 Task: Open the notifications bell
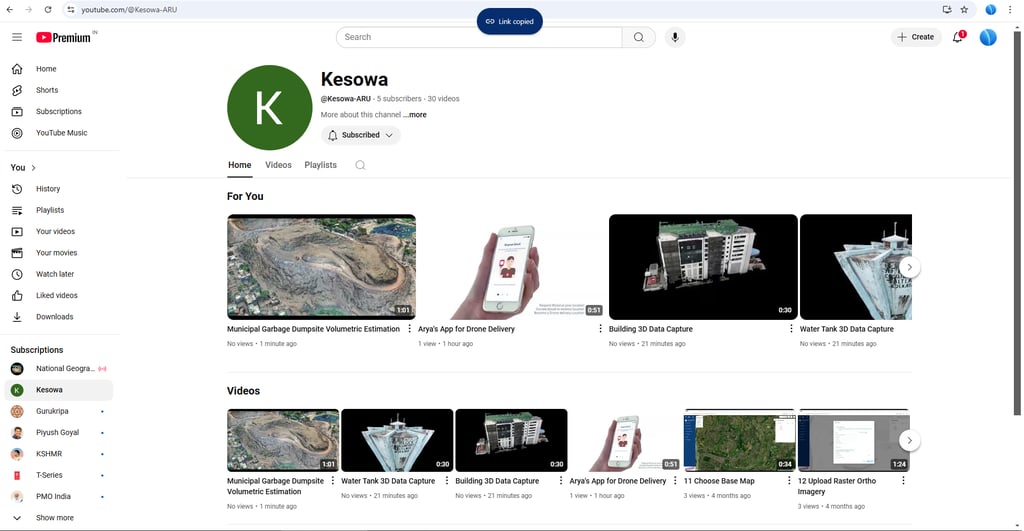(958, 37)
